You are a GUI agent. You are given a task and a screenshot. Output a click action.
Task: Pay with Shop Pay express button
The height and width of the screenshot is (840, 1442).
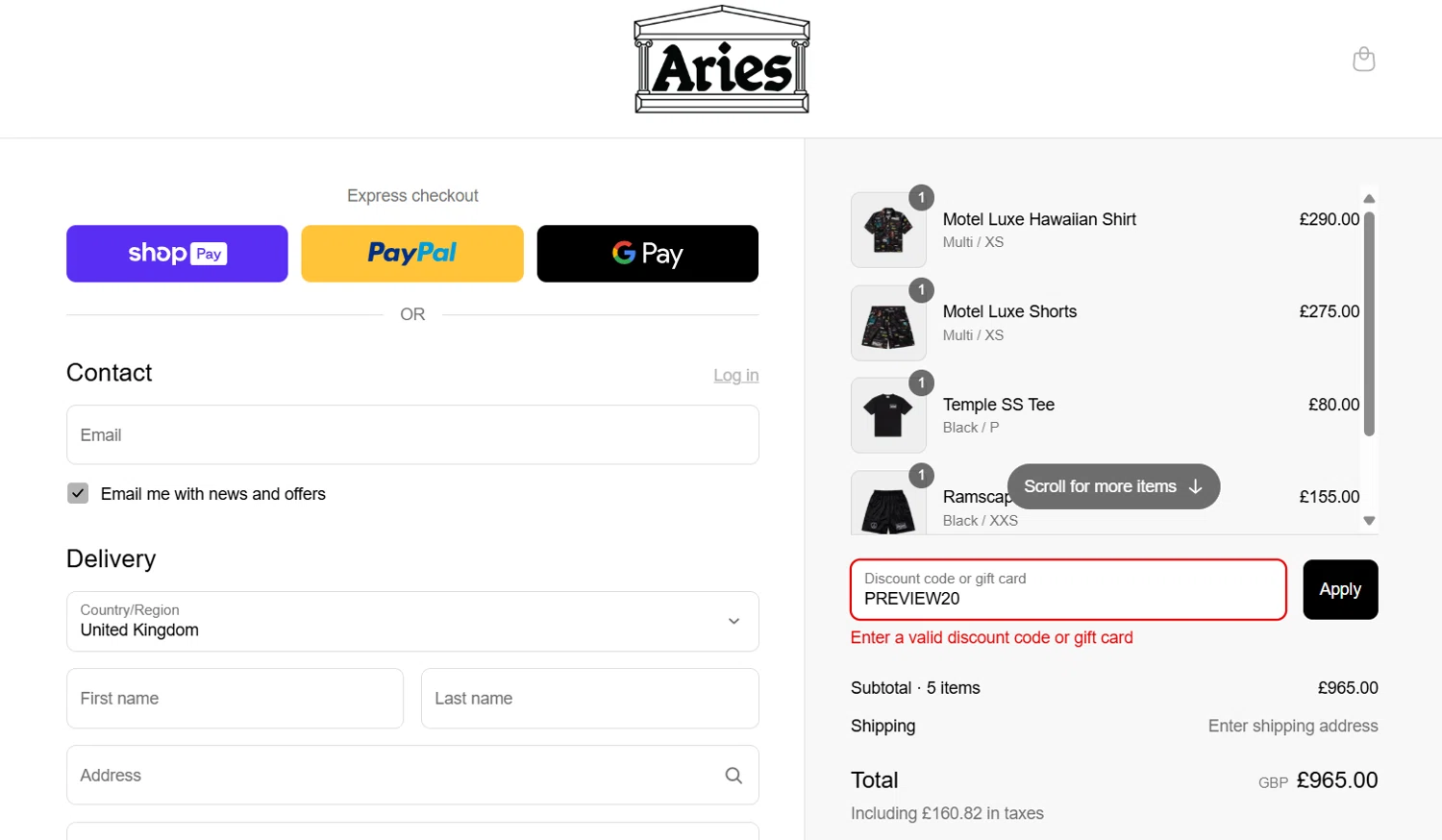[x=177, y=254]
